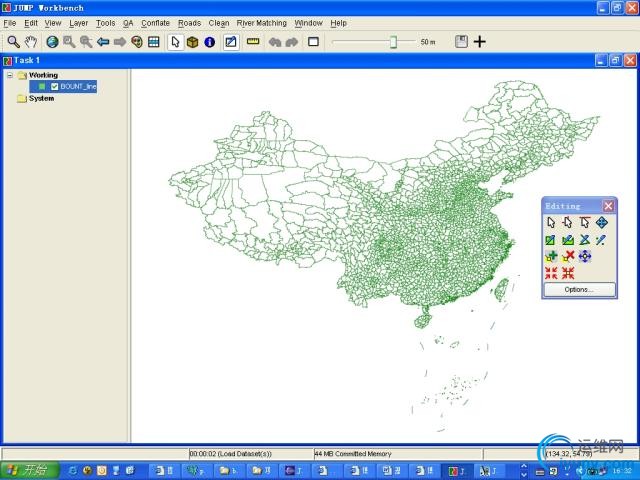Image resolution: width=640 pixels, height=480 pixels.
Task: Click the Windows Start button
Action: [27, 470]
